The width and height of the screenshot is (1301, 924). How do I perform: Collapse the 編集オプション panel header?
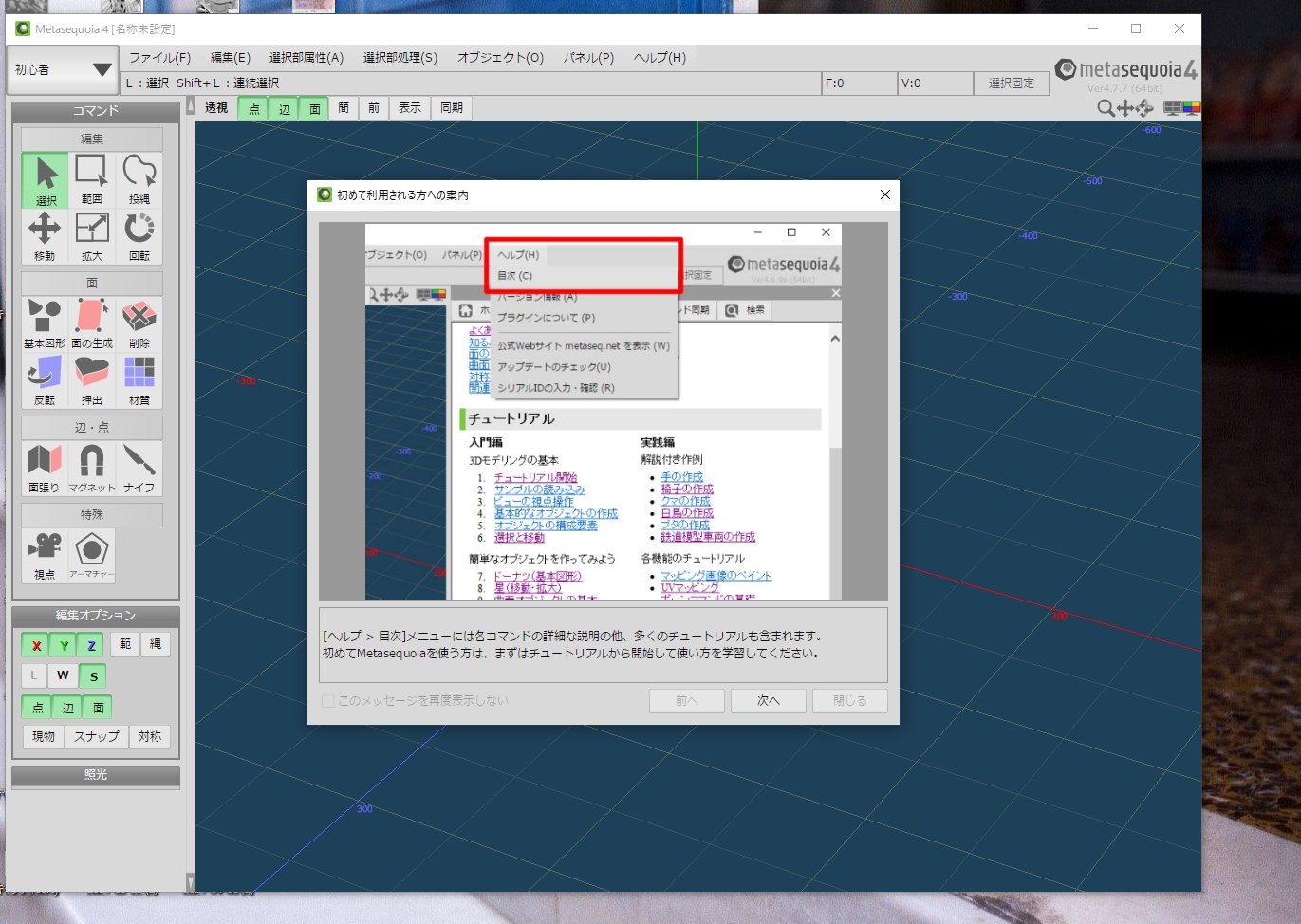pos(96,616)
